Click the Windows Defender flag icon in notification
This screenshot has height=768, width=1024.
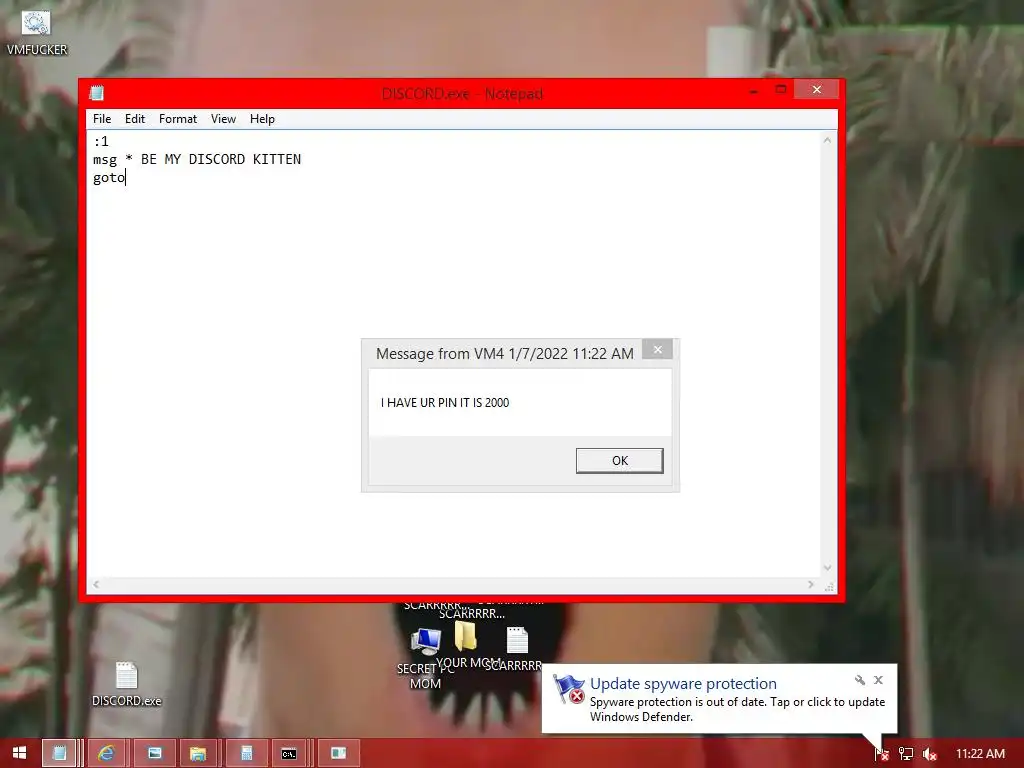point(569,689)
